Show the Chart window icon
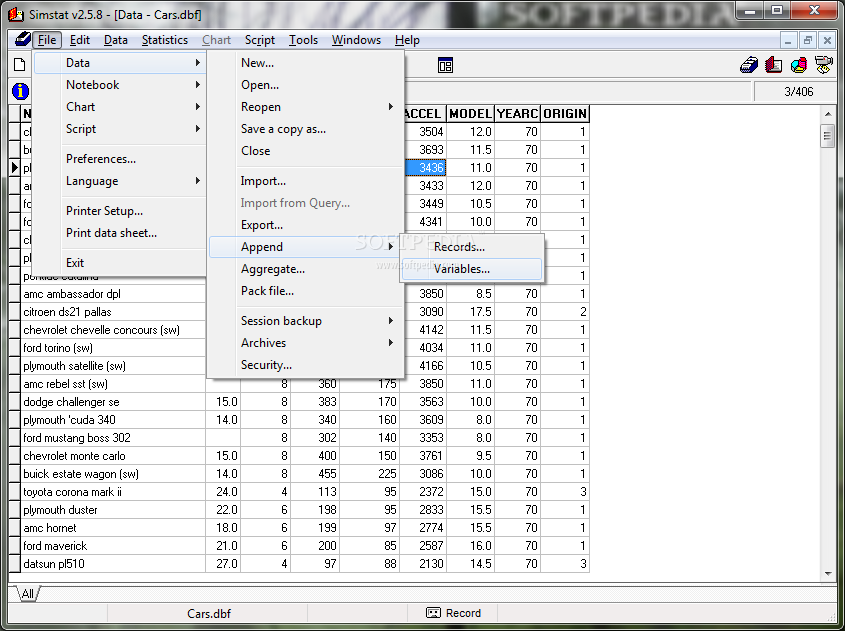 point(799,65)
